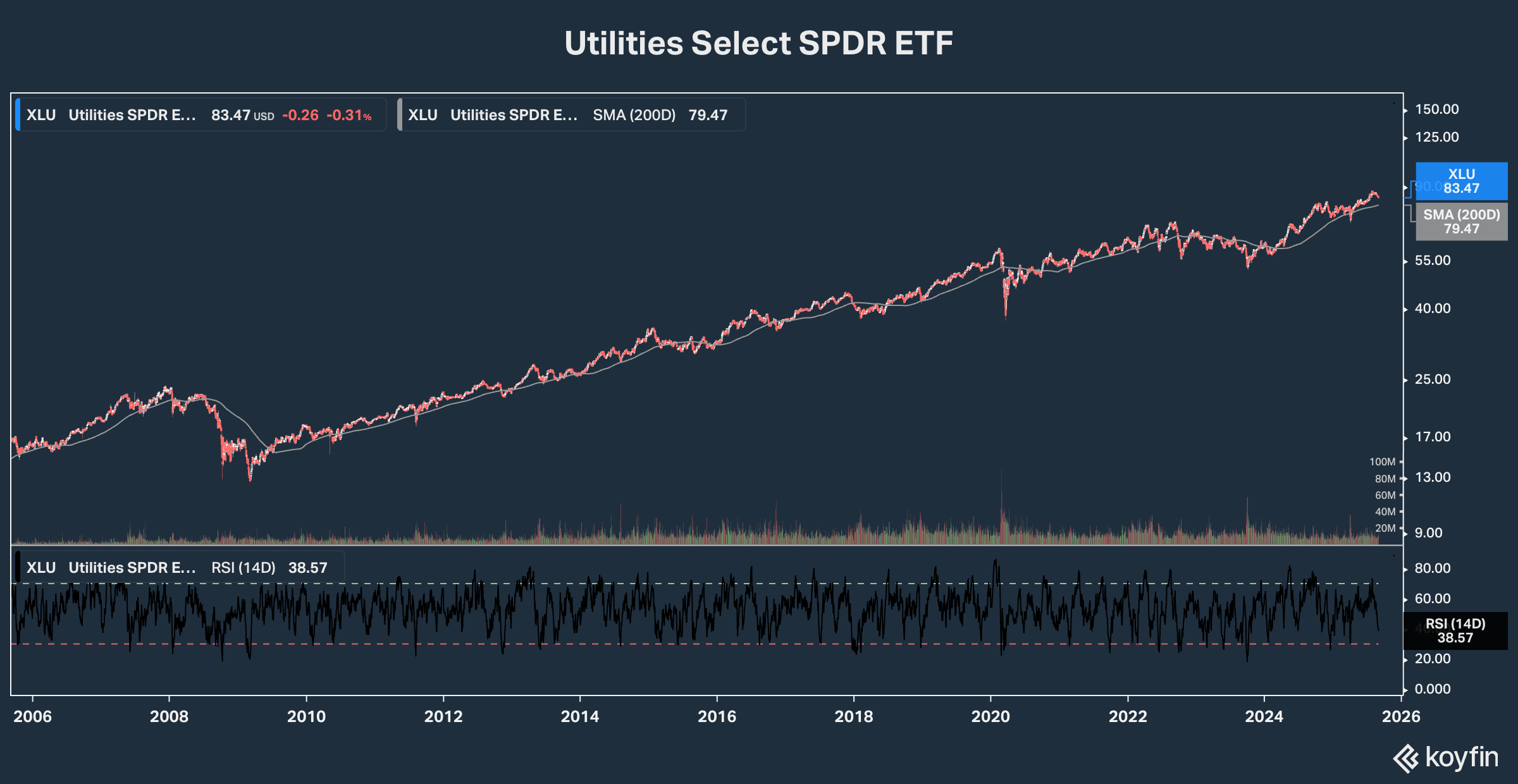The image size is (1518, 784).
Task: Click the 2008 label on time axis
Action: [169, 716]
